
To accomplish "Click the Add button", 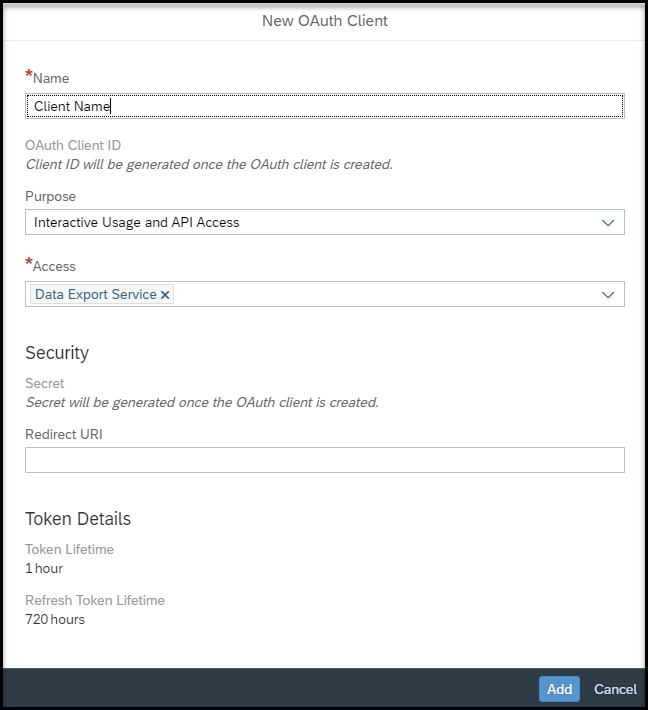I will pyautogui.click(x=559, y=689).
